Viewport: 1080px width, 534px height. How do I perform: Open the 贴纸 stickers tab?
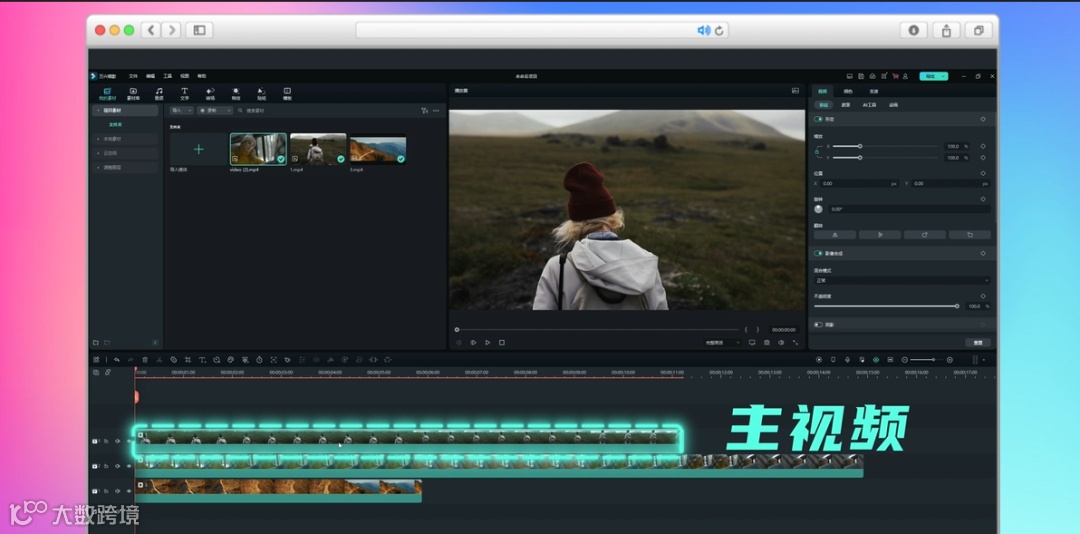[262, 94]
